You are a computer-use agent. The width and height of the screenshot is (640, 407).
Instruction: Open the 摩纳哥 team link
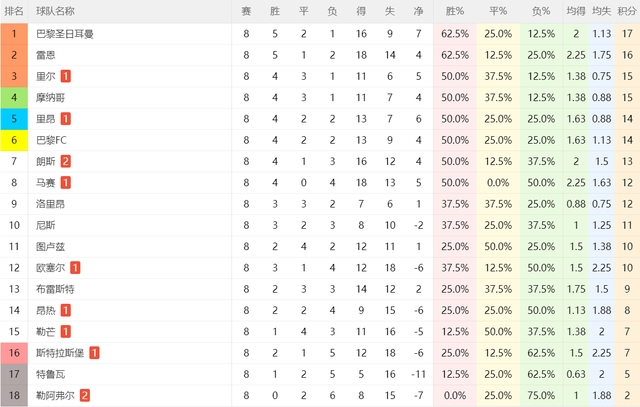[x=50, y=98]
